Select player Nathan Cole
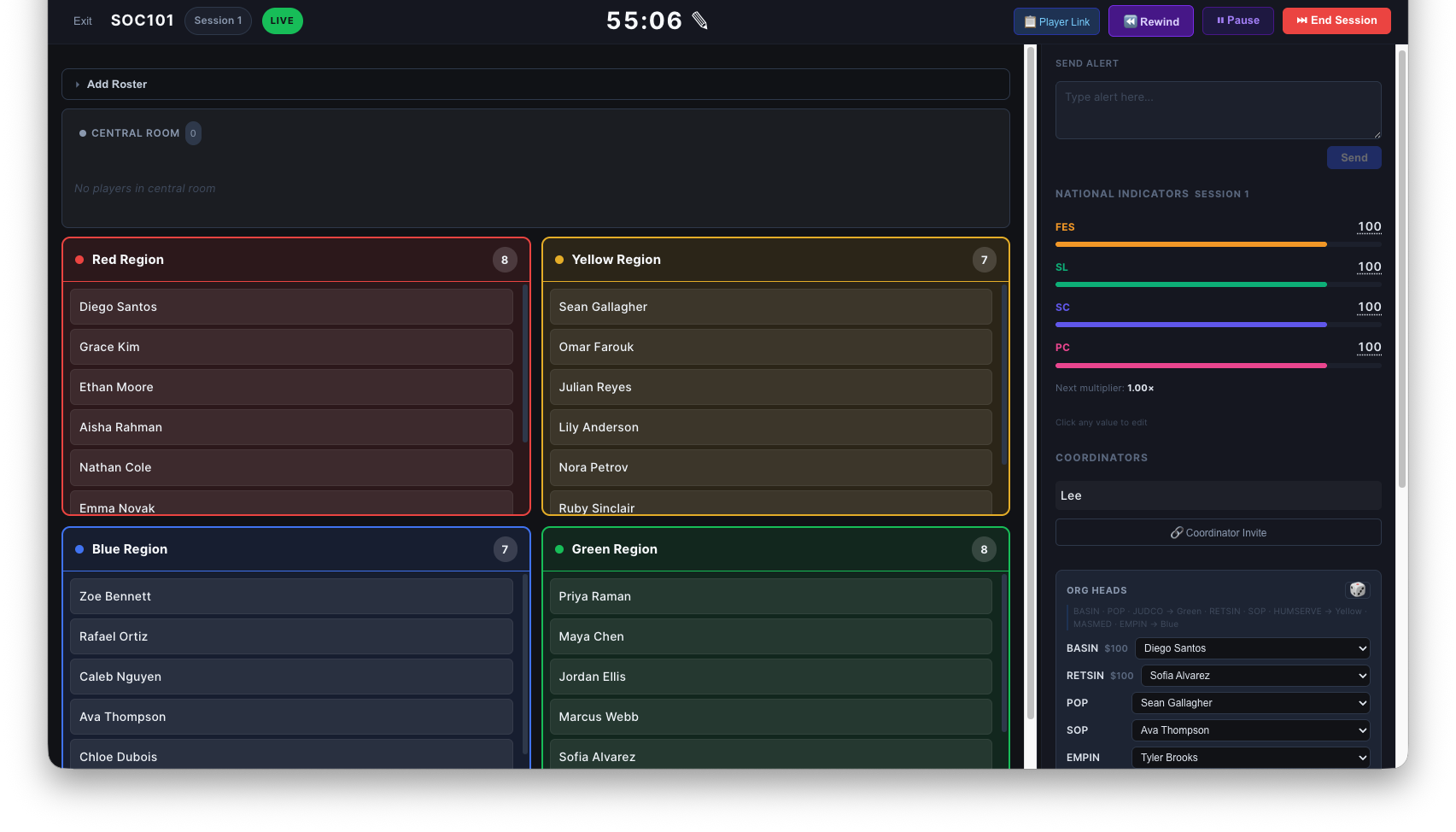Viewport: 1456px width, 832px height. pyautogui.click(x=291, y=467)
